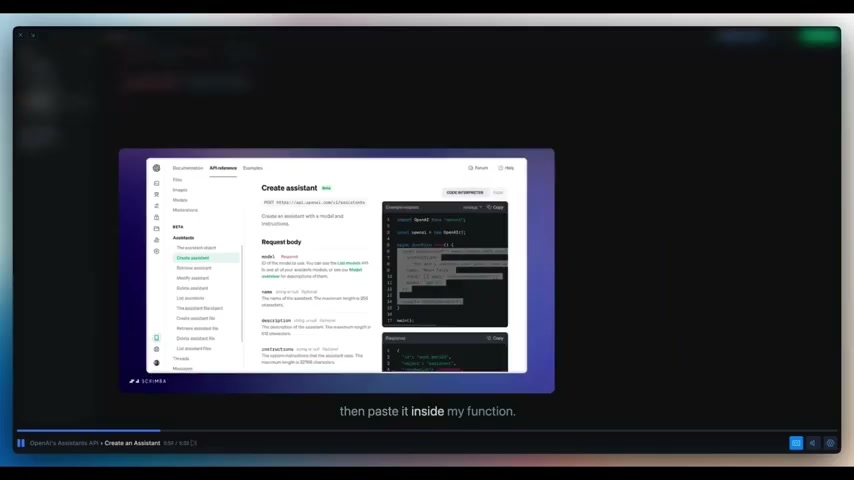Copy the Response code block
The image size is (854, 480).
(495, 338)
